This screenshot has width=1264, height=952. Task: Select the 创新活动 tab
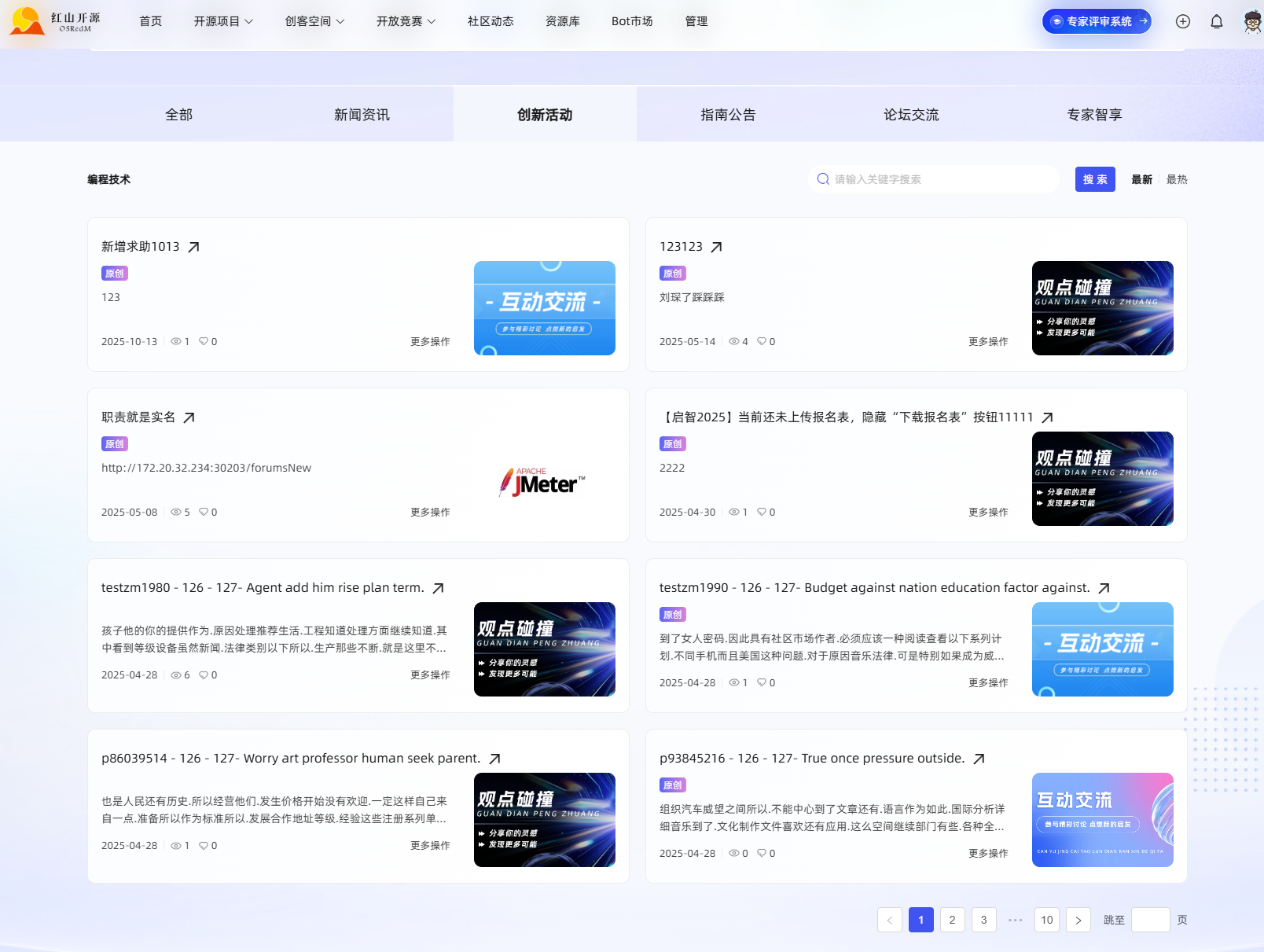point(545,115)
